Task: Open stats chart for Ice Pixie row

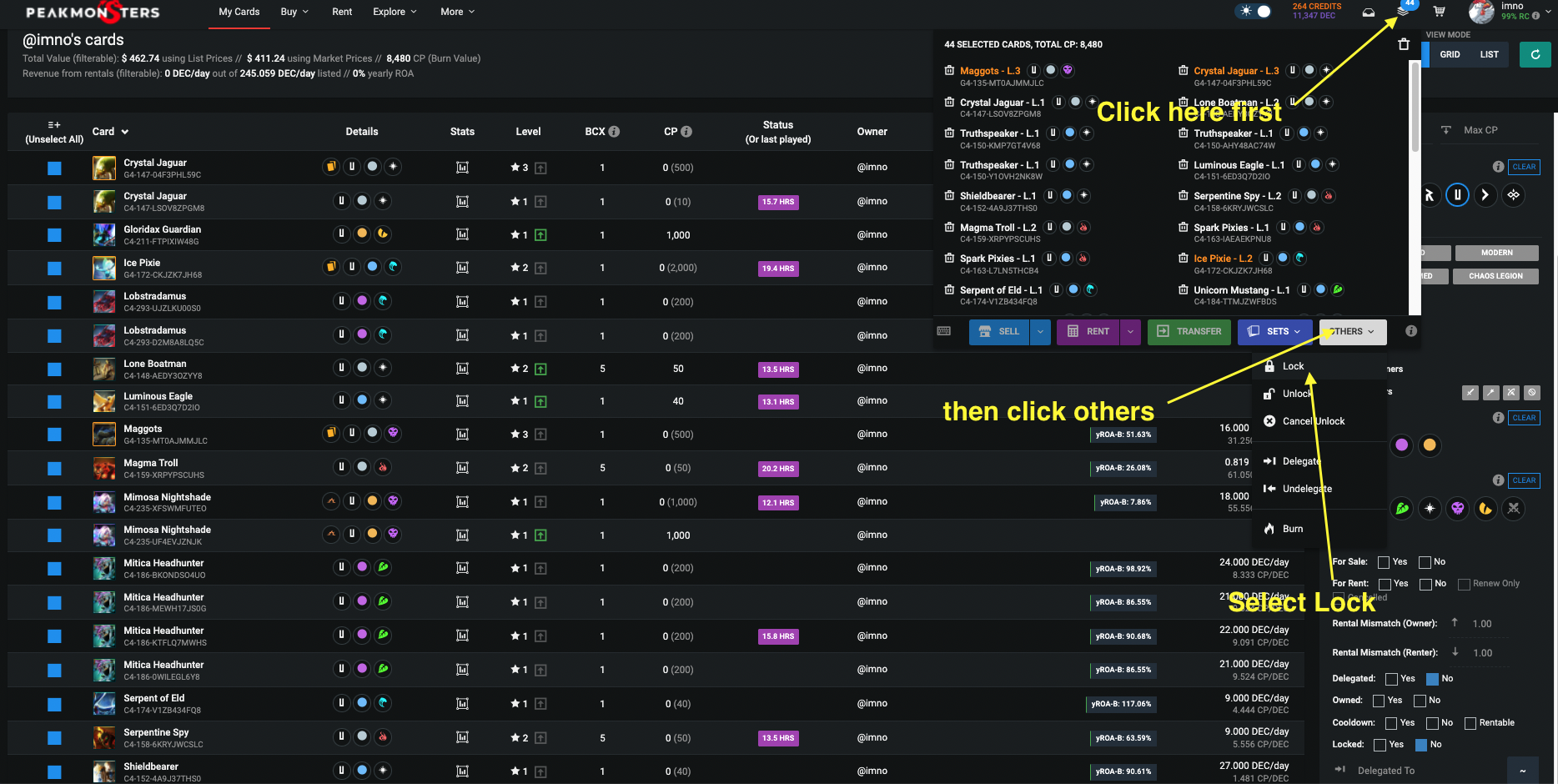Action: click(462, 269)
